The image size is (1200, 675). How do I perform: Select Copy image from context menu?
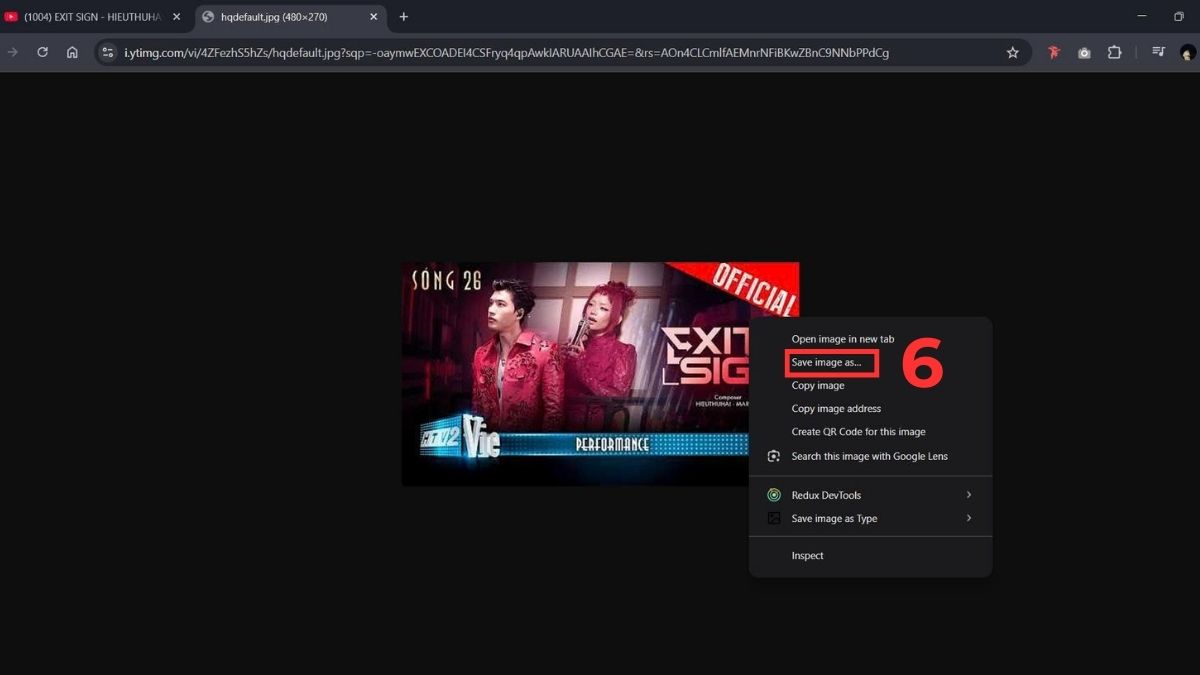tap(818, 385)
